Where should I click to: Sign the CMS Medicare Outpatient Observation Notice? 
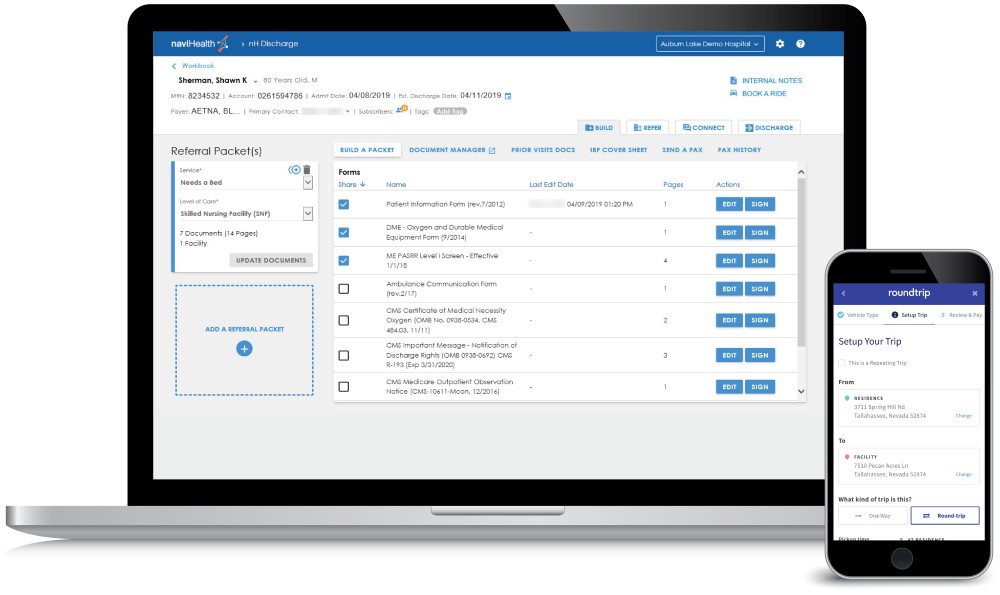click(x=760, y=386)
